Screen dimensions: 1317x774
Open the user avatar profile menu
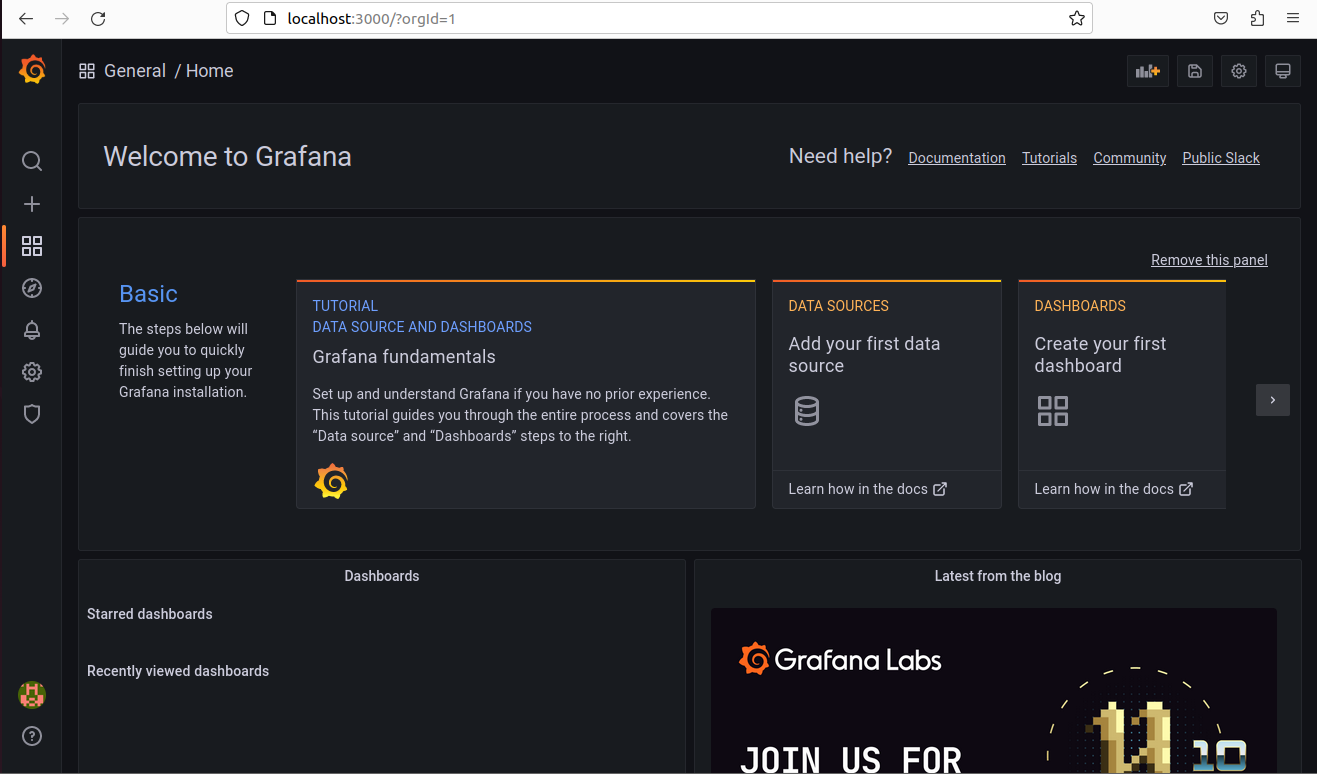[x=32, y=694]
